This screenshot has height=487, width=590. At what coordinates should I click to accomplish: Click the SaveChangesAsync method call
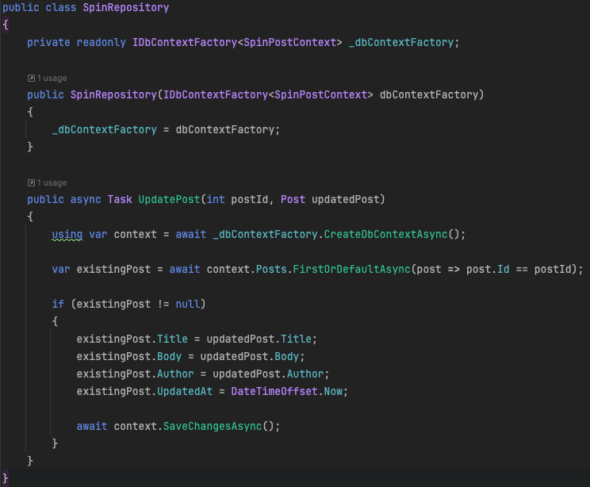coord(212,426)
